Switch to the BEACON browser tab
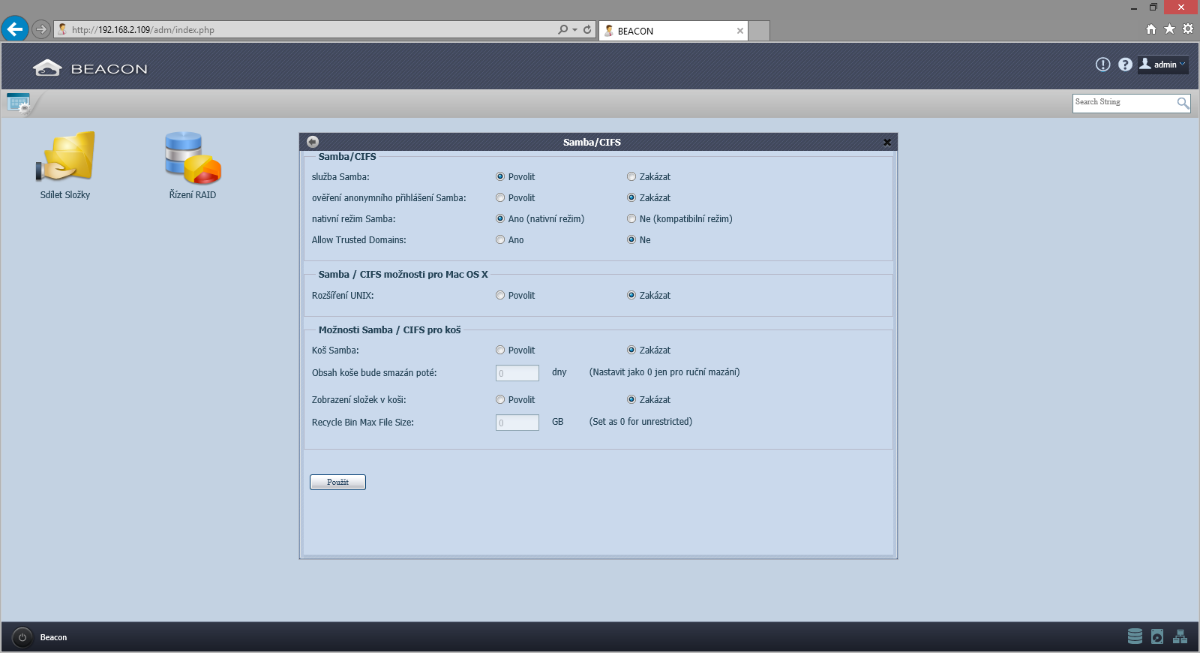The height and width of the screenshot is (653, 1200). point(670,31)
